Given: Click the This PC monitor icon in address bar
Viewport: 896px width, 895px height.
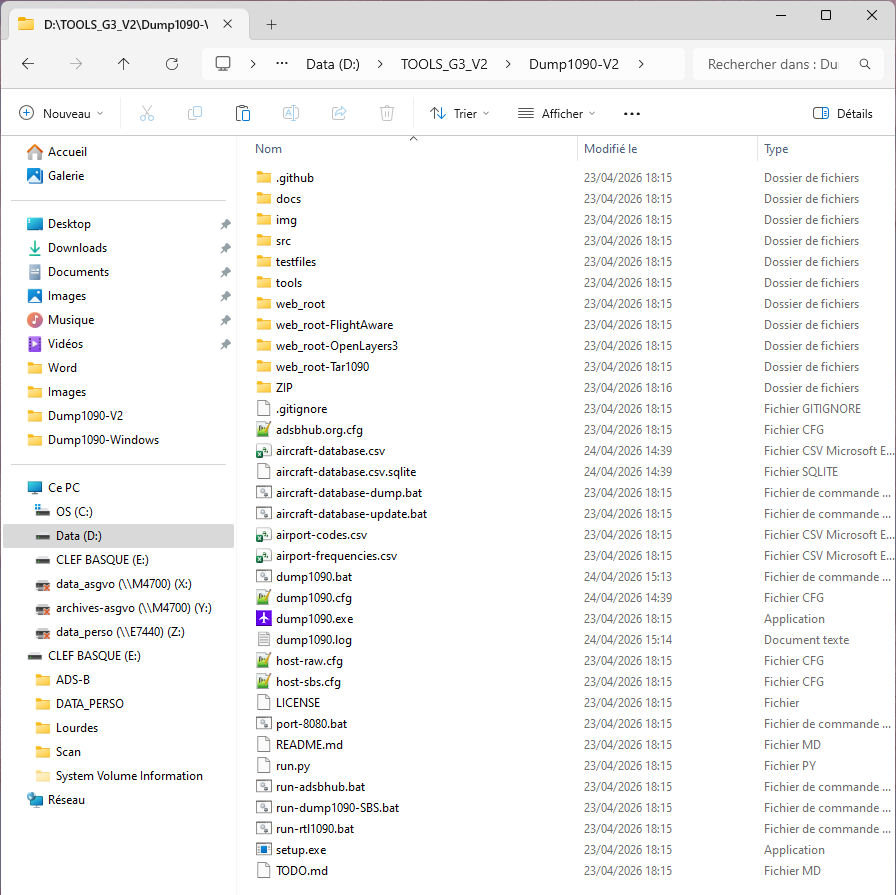Looking at the screenshot, I should 223,63.
